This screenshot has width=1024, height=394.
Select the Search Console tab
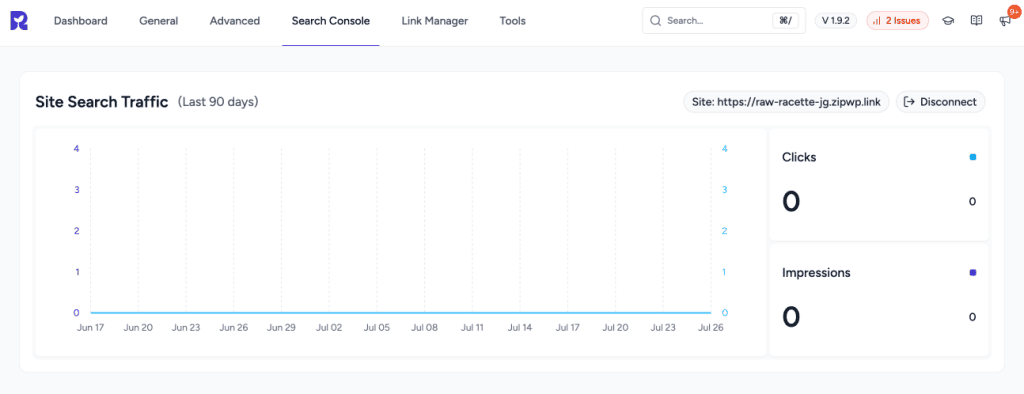330,21
